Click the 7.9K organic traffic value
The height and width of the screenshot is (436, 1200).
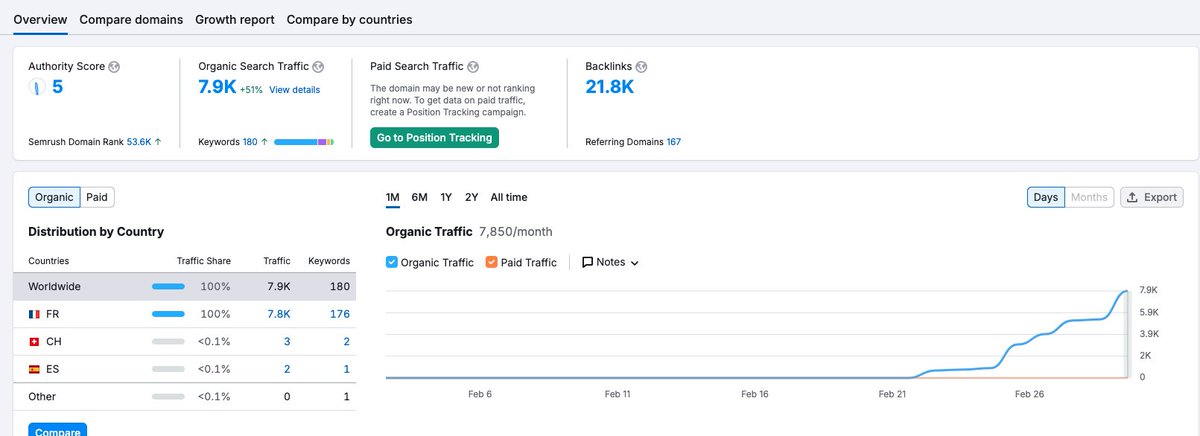[x=217, y=87]
